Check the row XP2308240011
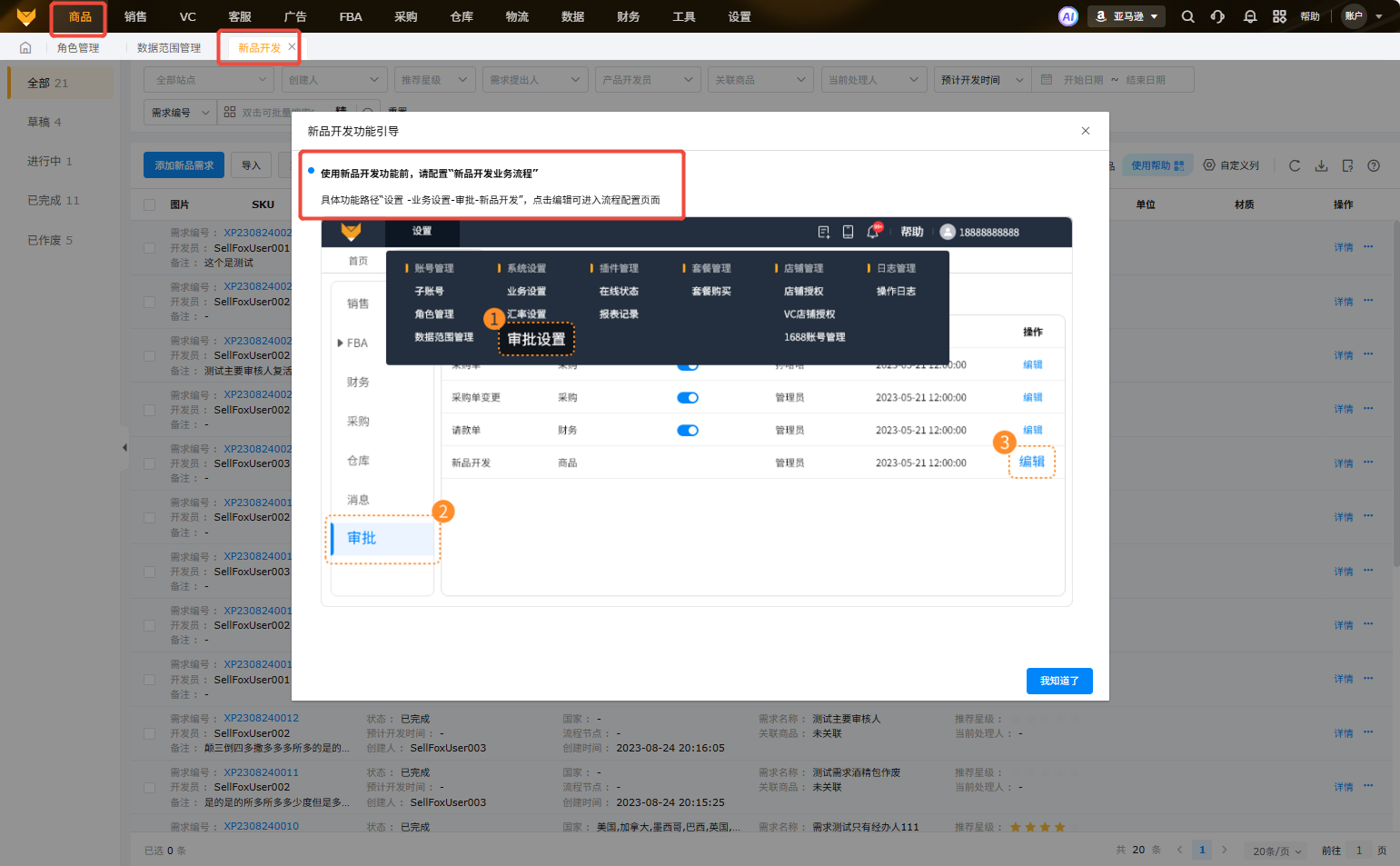Viewport: 1400px width, 866px height. tap(150, 787)
